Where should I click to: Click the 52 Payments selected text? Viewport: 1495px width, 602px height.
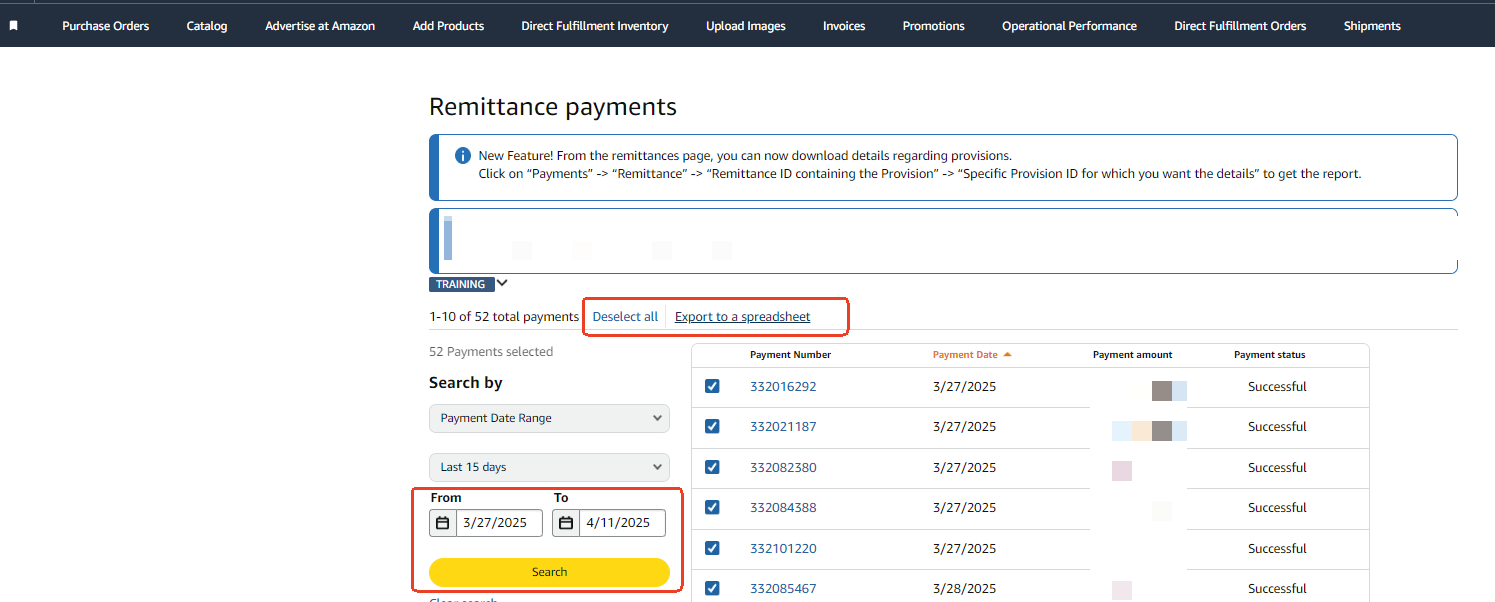tap(491, 351)
